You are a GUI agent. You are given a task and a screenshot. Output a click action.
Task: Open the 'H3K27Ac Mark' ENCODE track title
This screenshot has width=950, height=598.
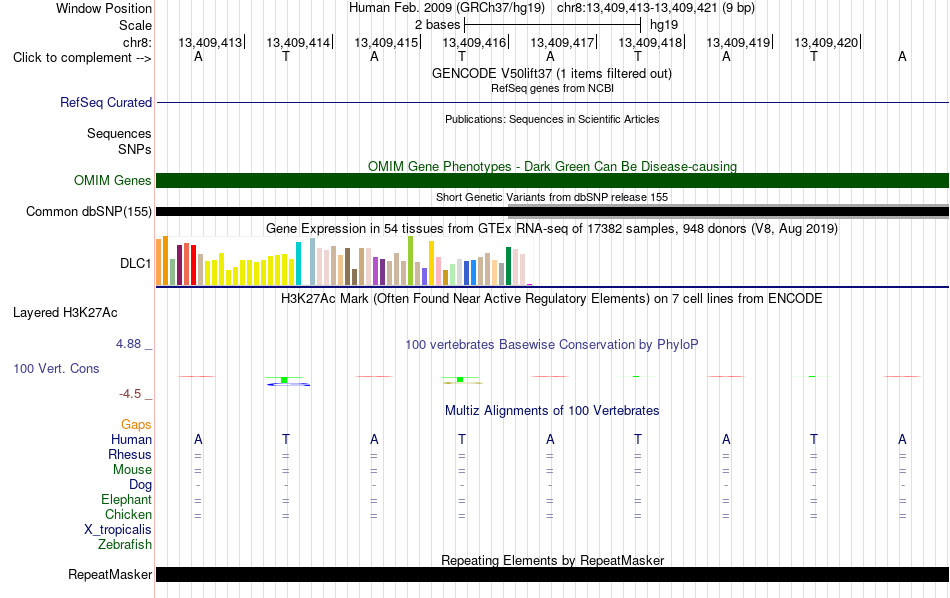(x=552, y=299)
